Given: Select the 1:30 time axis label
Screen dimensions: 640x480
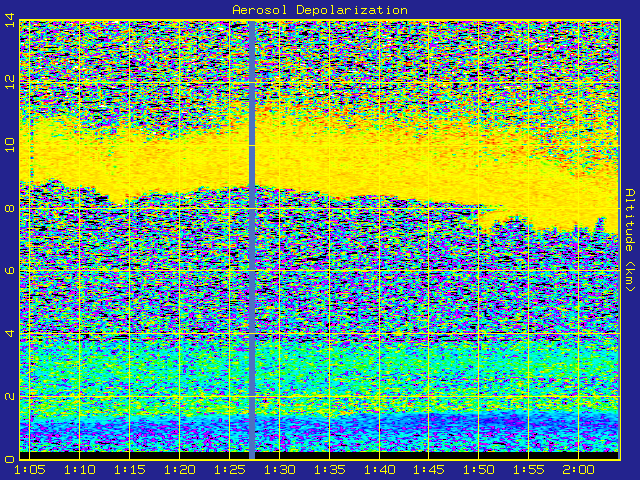Looking at the screenshot, I should pos(280,470).
